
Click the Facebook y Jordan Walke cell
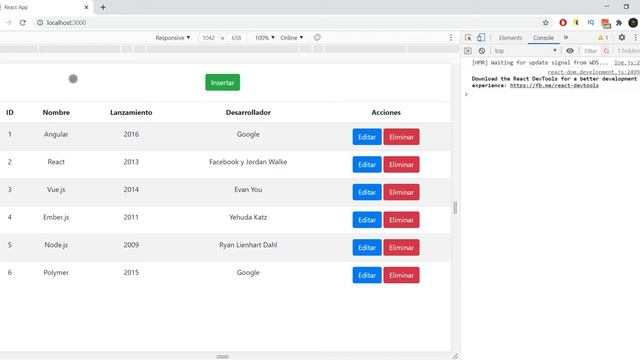[248, 162]
